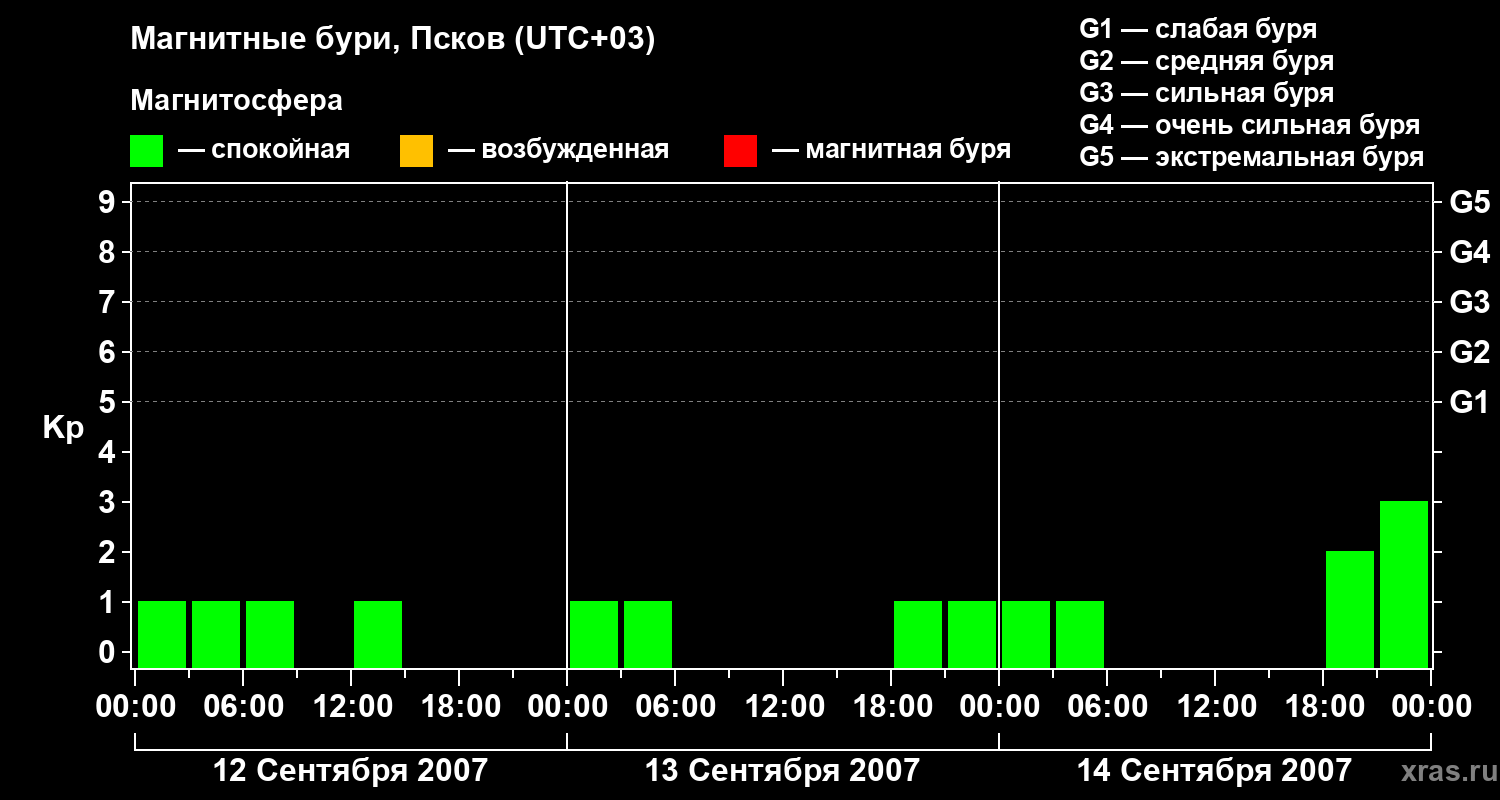
Task: Click the 12:00 time label for 13 September
Action: pos(783,707)
